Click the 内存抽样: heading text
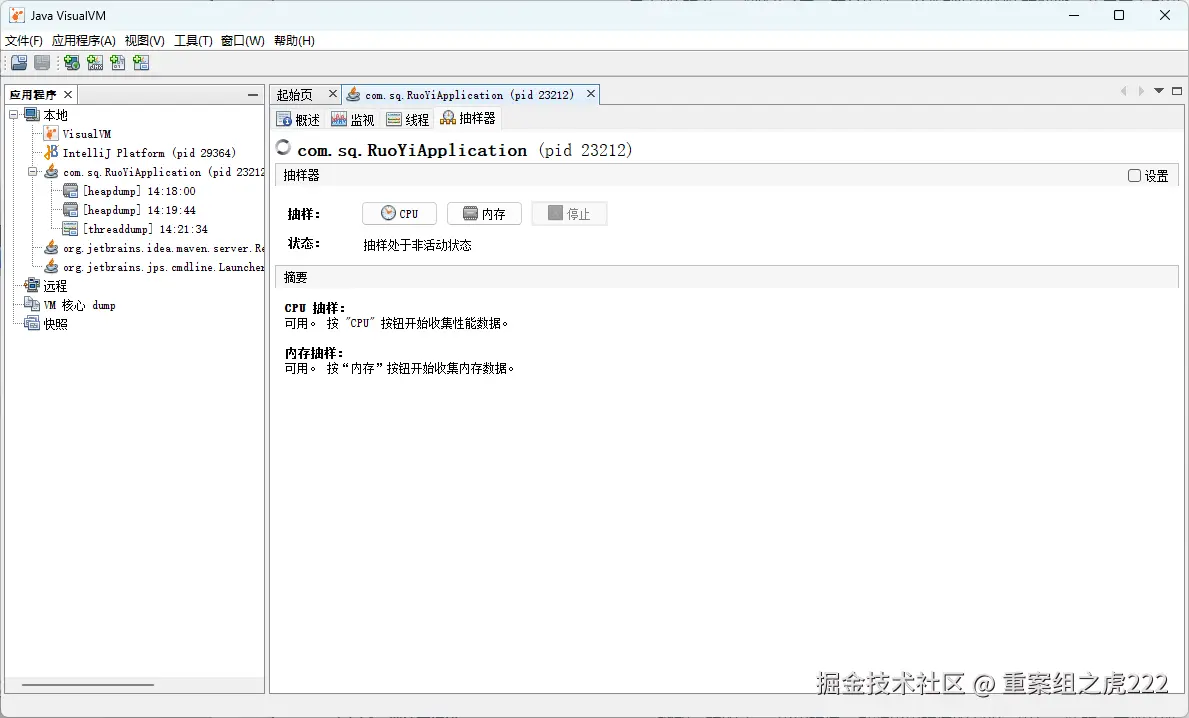Image resolution: width=1189 pixels, height=718 pixels. [314, 353]
